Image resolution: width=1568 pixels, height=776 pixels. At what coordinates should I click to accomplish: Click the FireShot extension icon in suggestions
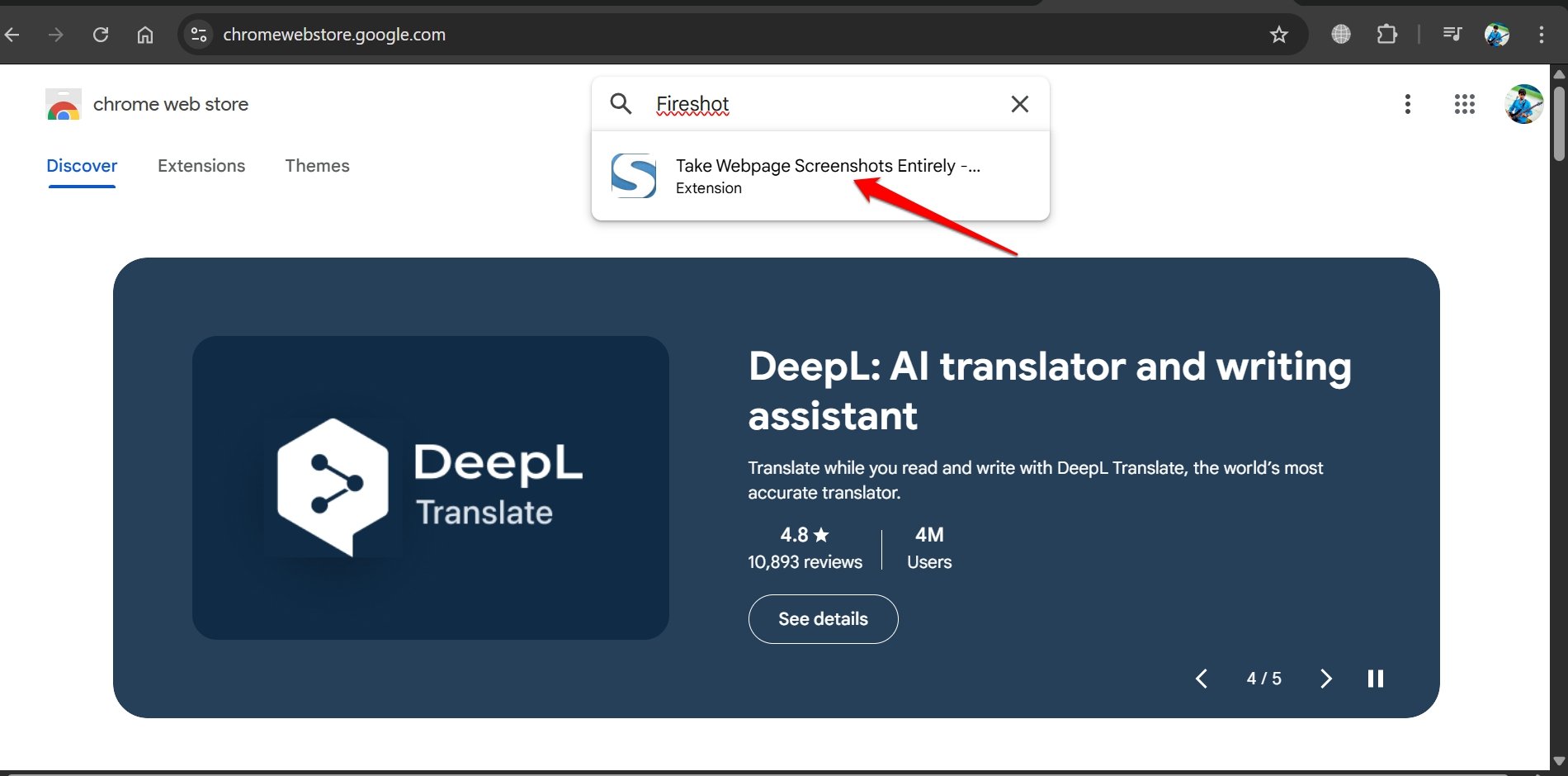tap(634, 175)
